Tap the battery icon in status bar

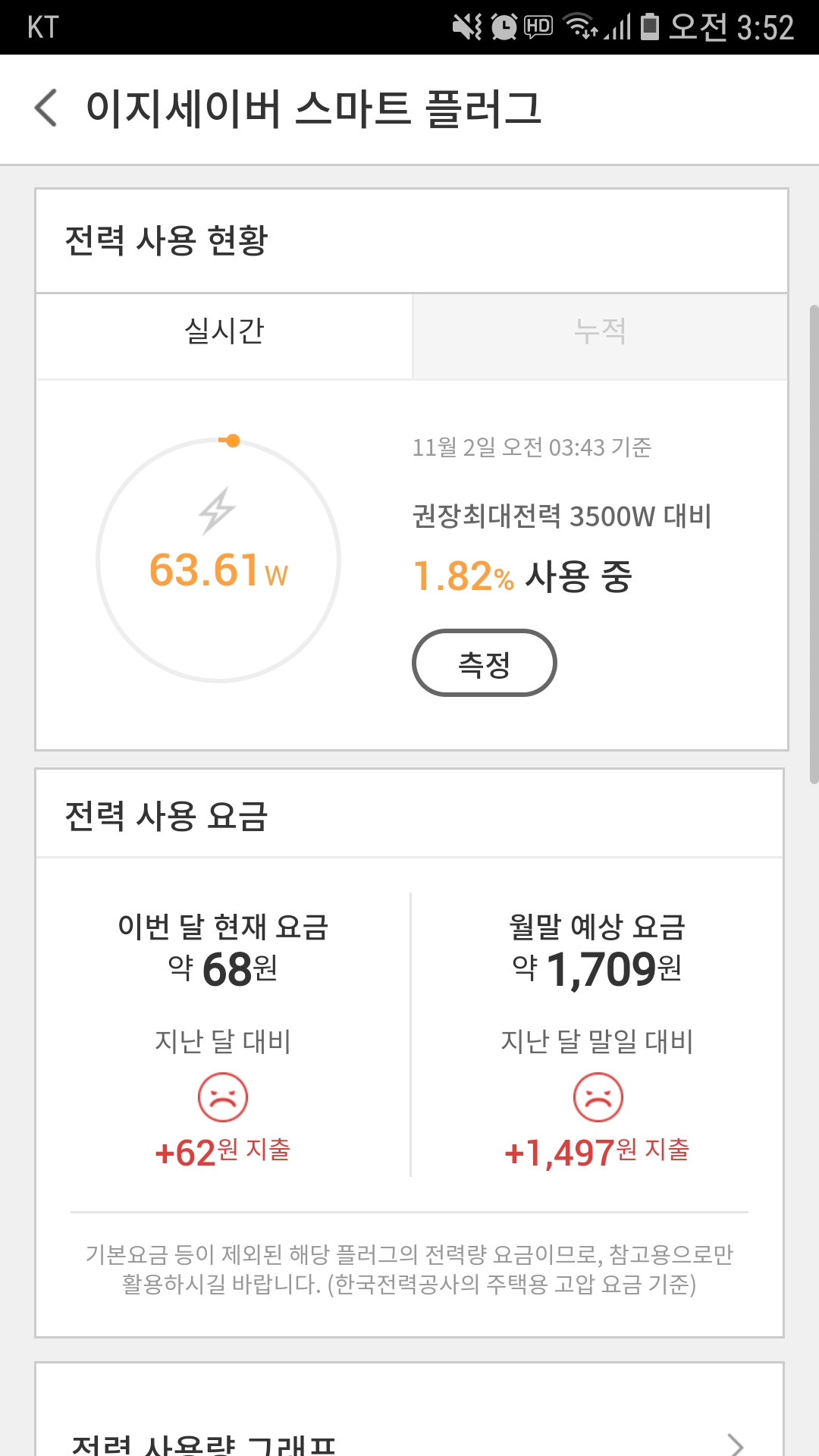(650, 27)
